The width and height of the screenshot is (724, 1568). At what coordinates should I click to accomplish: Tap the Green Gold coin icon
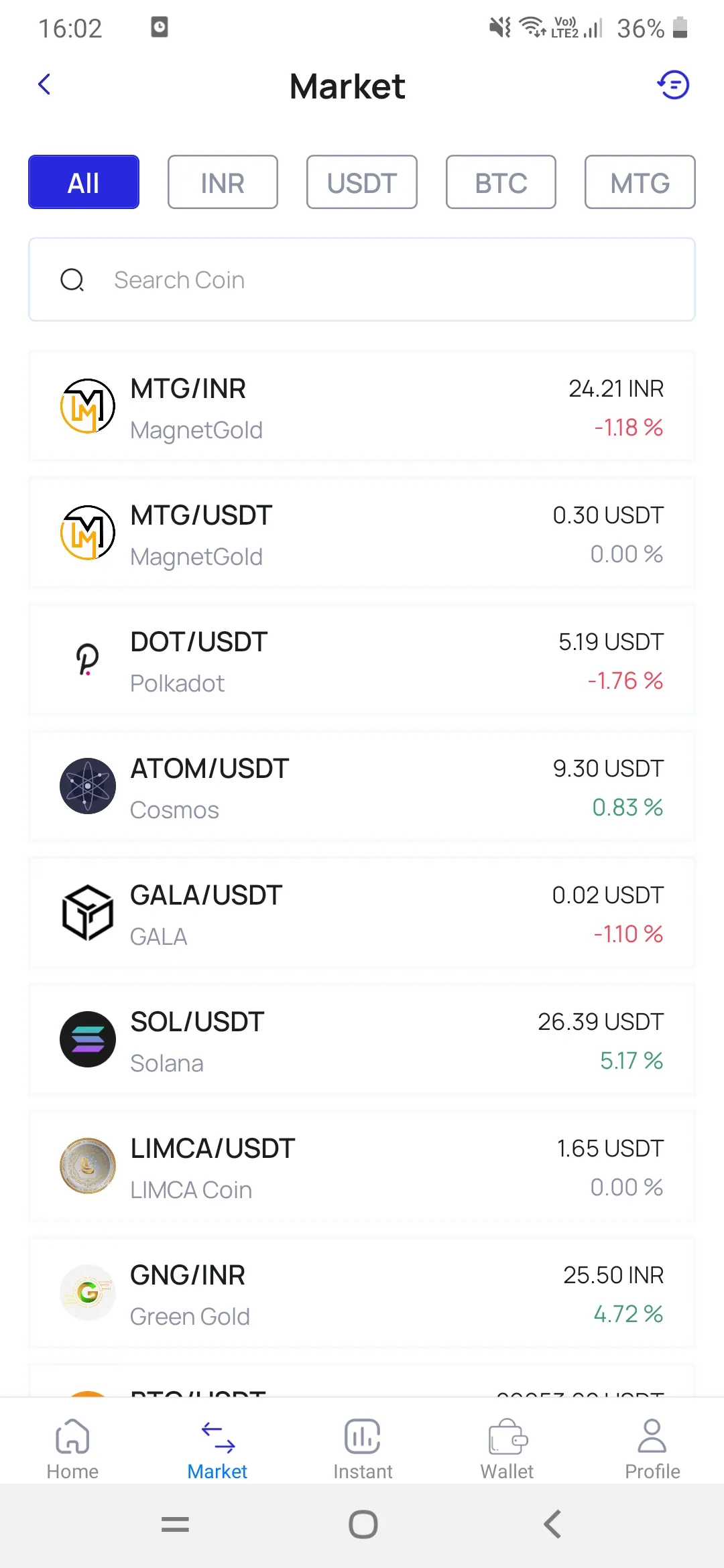(88, 1293)
